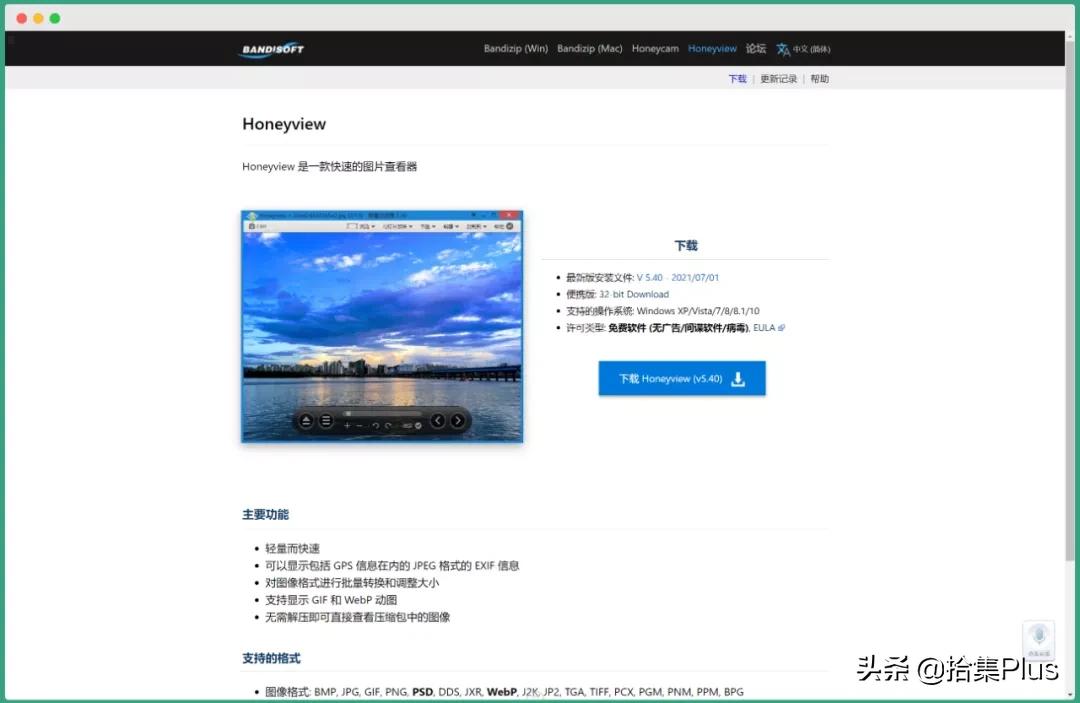Image resolution: width=1080 pixels, height=703 pixels.
Task: Click the next-image arrow in the preview controls
Action: [x=459, y=419]
